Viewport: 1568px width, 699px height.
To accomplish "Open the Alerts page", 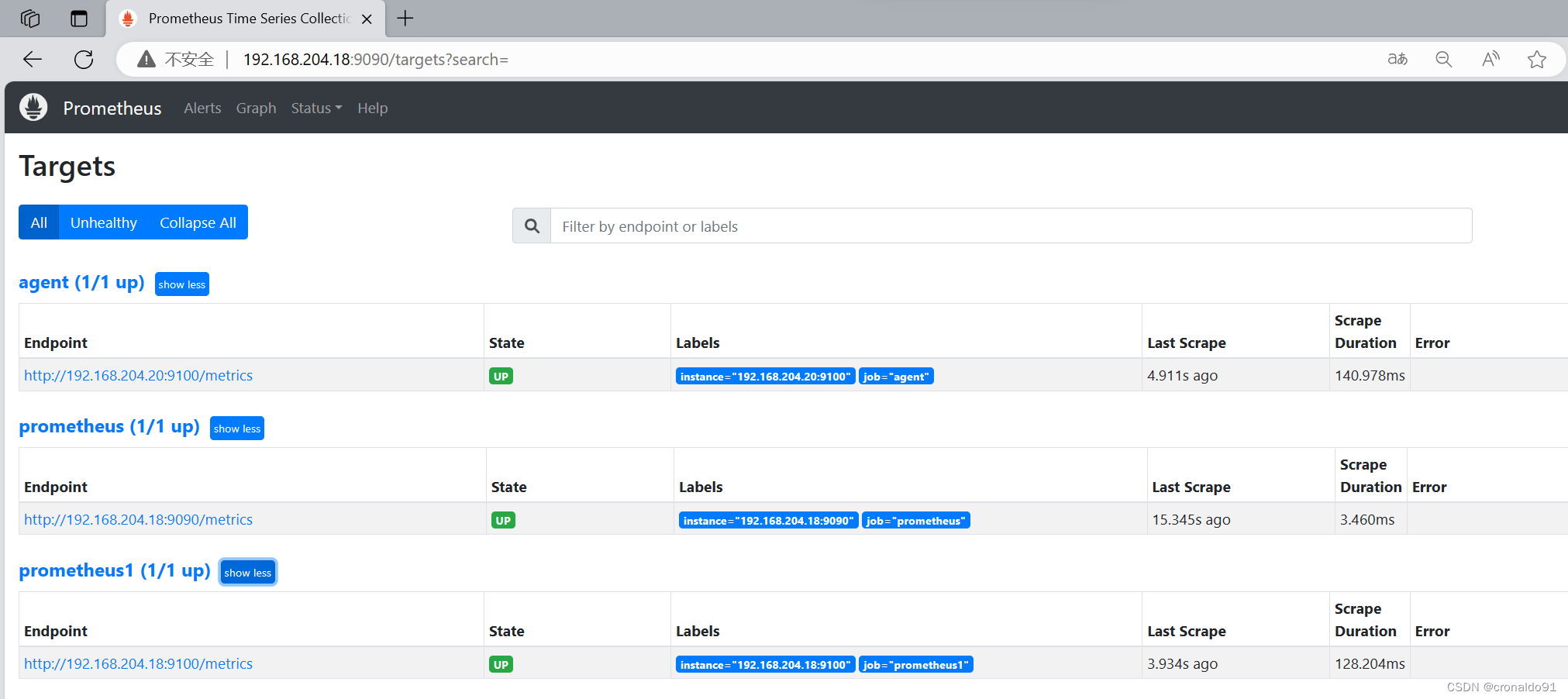I will 202,108.
